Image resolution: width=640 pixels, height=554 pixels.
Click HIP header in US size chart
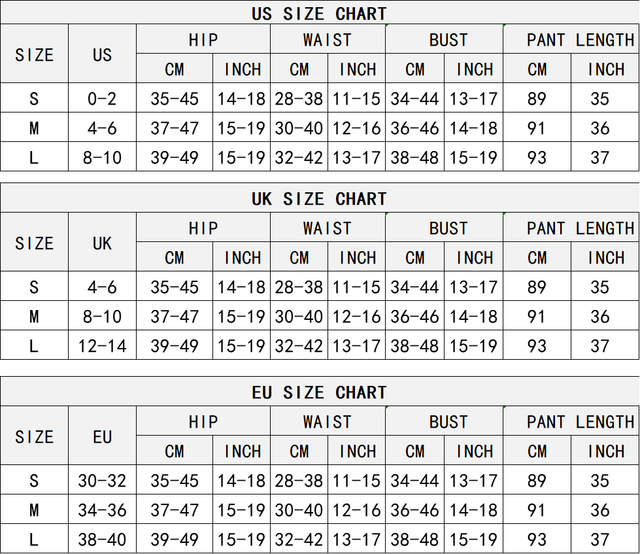pyautogui.click(x=203, y=40)
